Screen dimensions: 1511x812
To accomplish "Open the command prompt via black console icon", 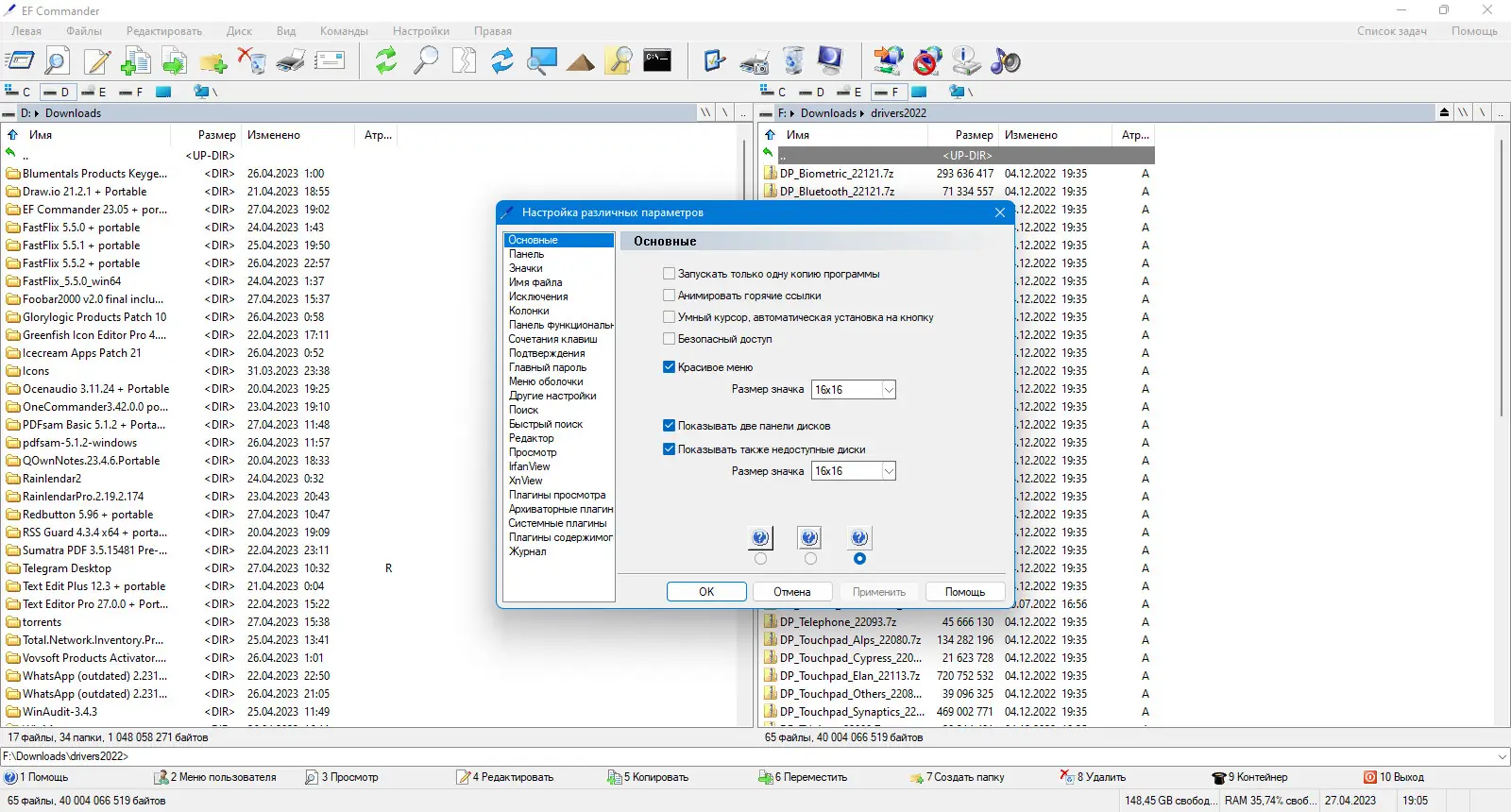I will [657, 61].
